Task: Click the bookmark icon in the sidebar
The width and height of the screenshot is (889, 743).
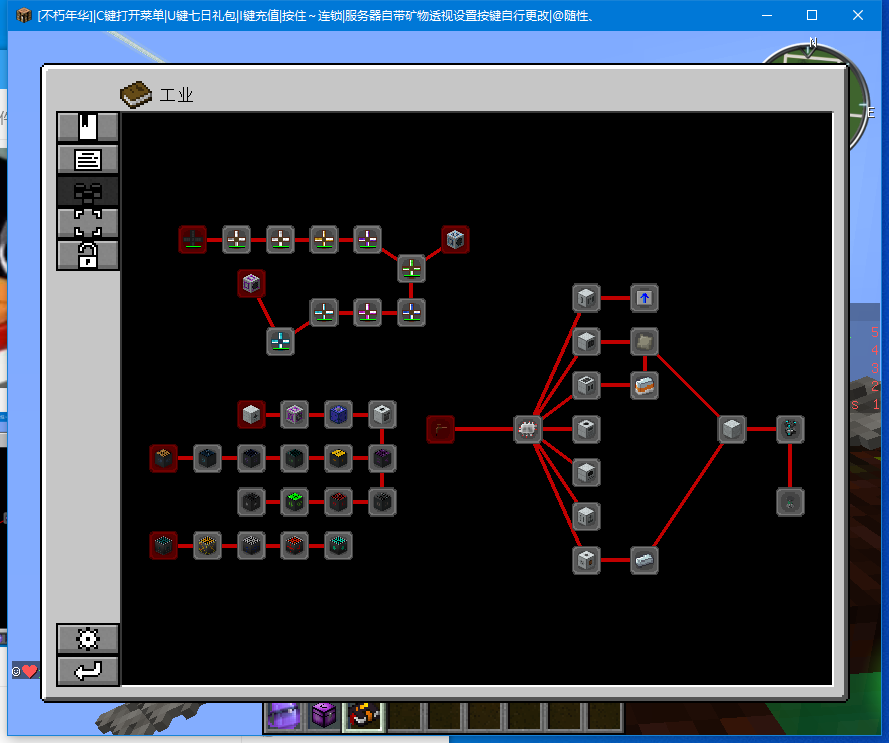Action: 88,126
